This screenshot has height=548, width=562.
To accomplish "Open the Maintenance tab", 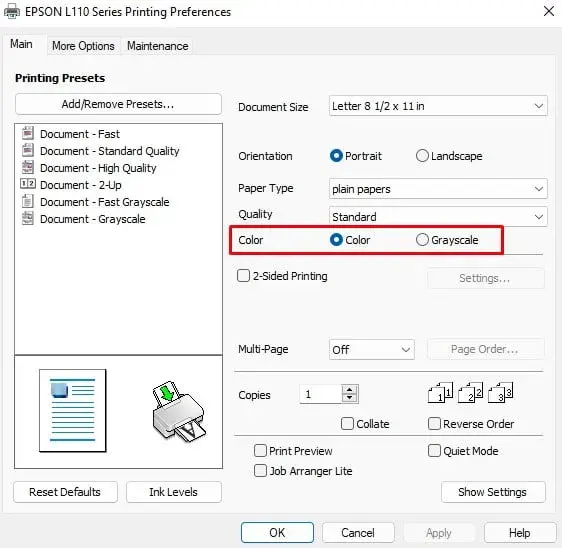I will tap(158, 46).
